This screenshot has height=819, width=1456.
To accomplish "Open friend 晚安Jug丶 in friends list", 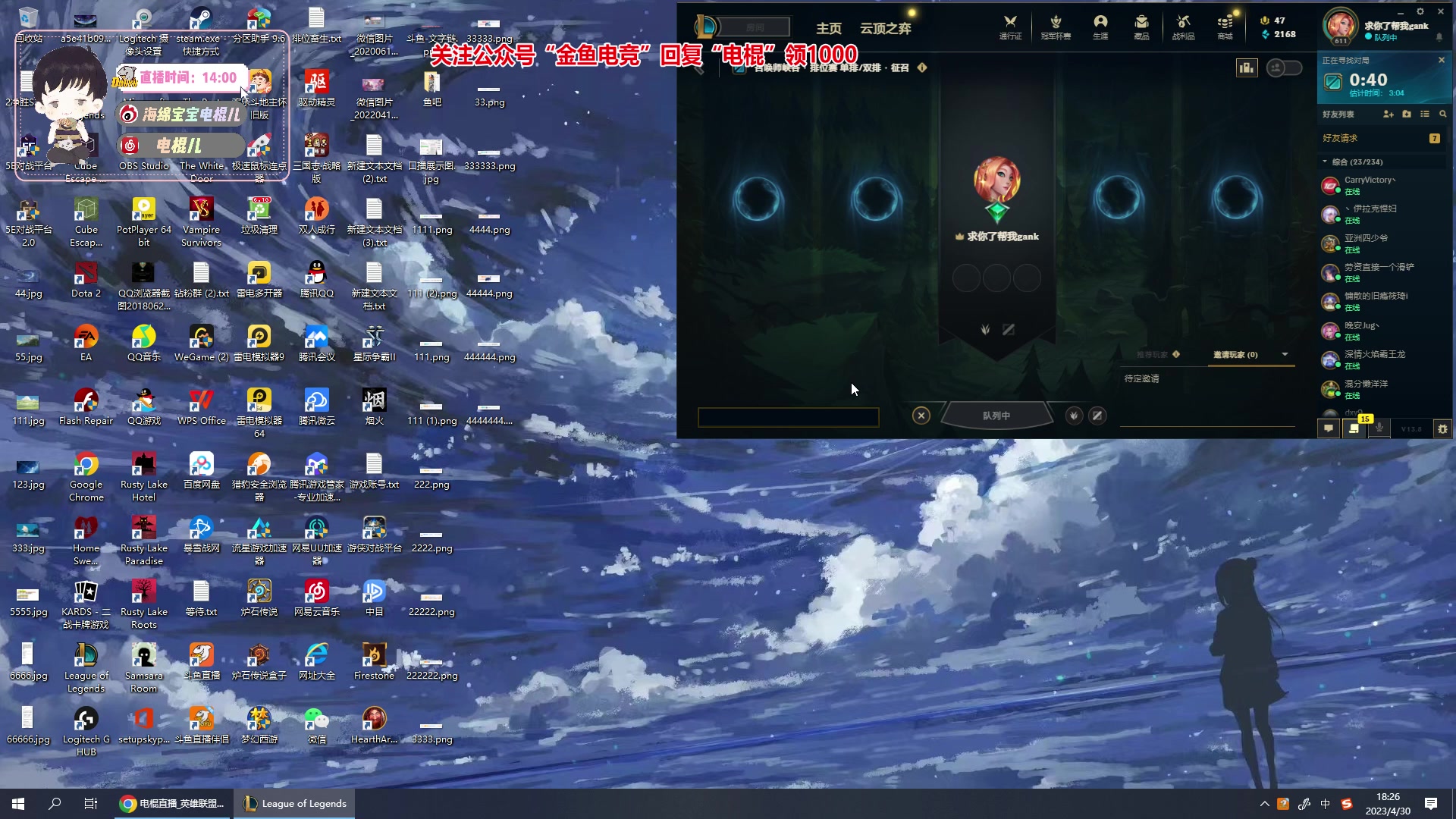I will click(x=1382, y=331).
